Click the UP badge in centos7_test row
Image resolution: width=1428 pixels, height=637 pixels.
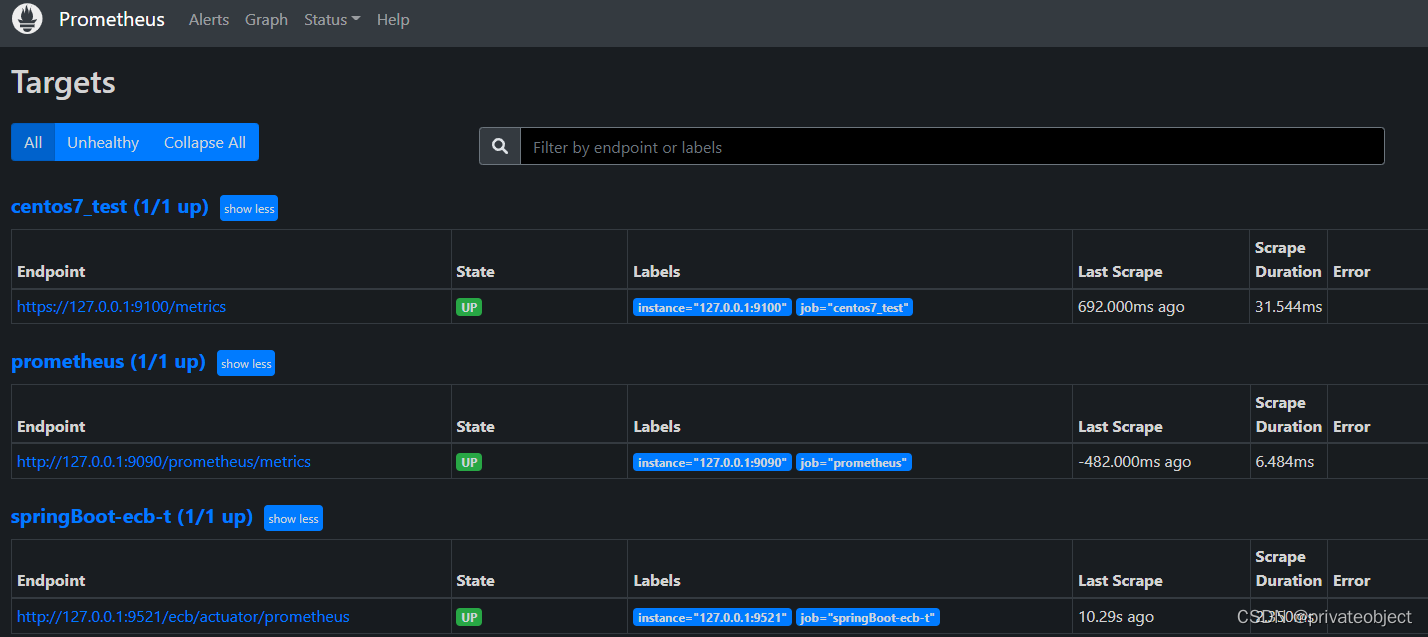coord(469,307)
